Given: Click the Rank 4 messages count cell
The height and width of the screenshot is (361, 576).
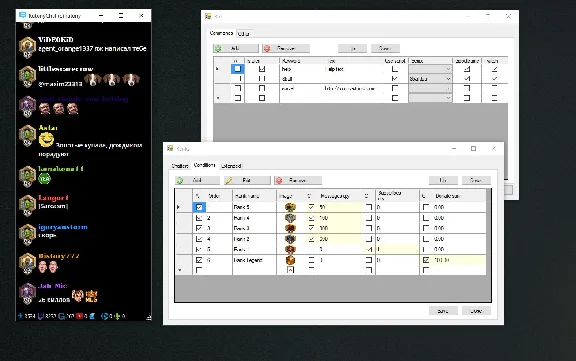Looking at the screenshot, I should tap(340, 218).
